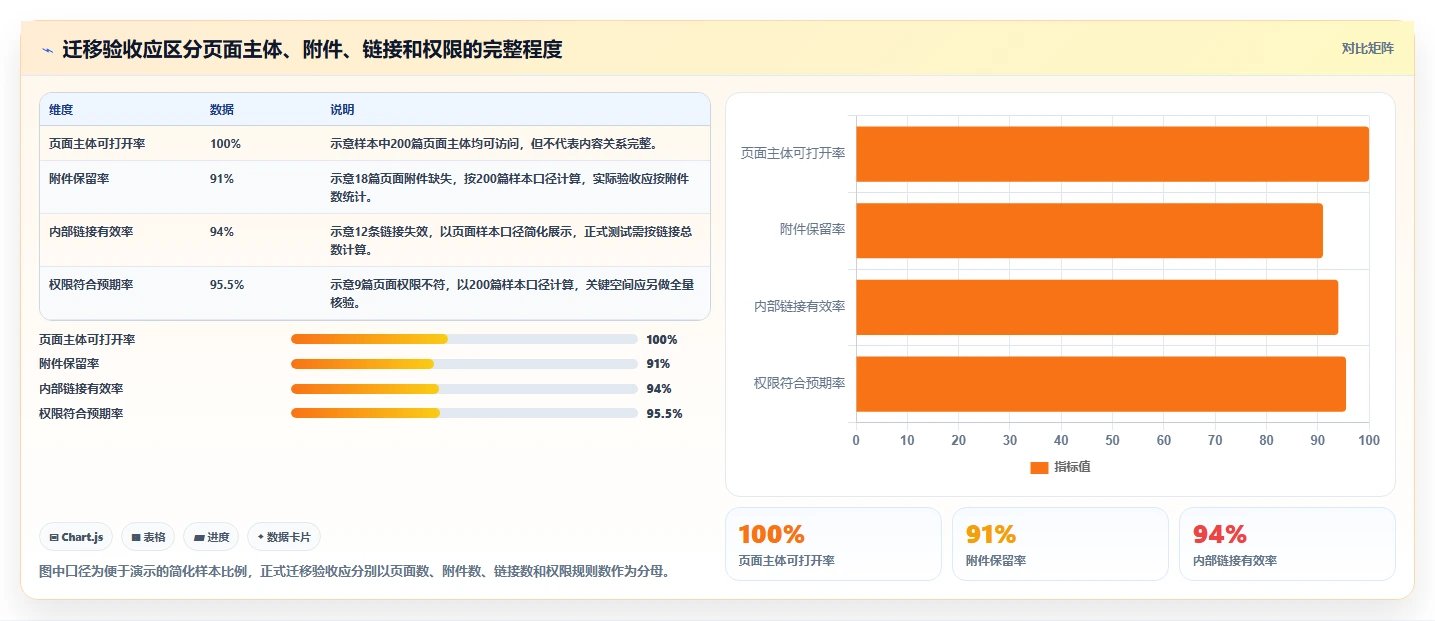Click table cell 附件保留率
This screenshot has width=1435, height=621.
pyautogui.click(x=79, y=179)
